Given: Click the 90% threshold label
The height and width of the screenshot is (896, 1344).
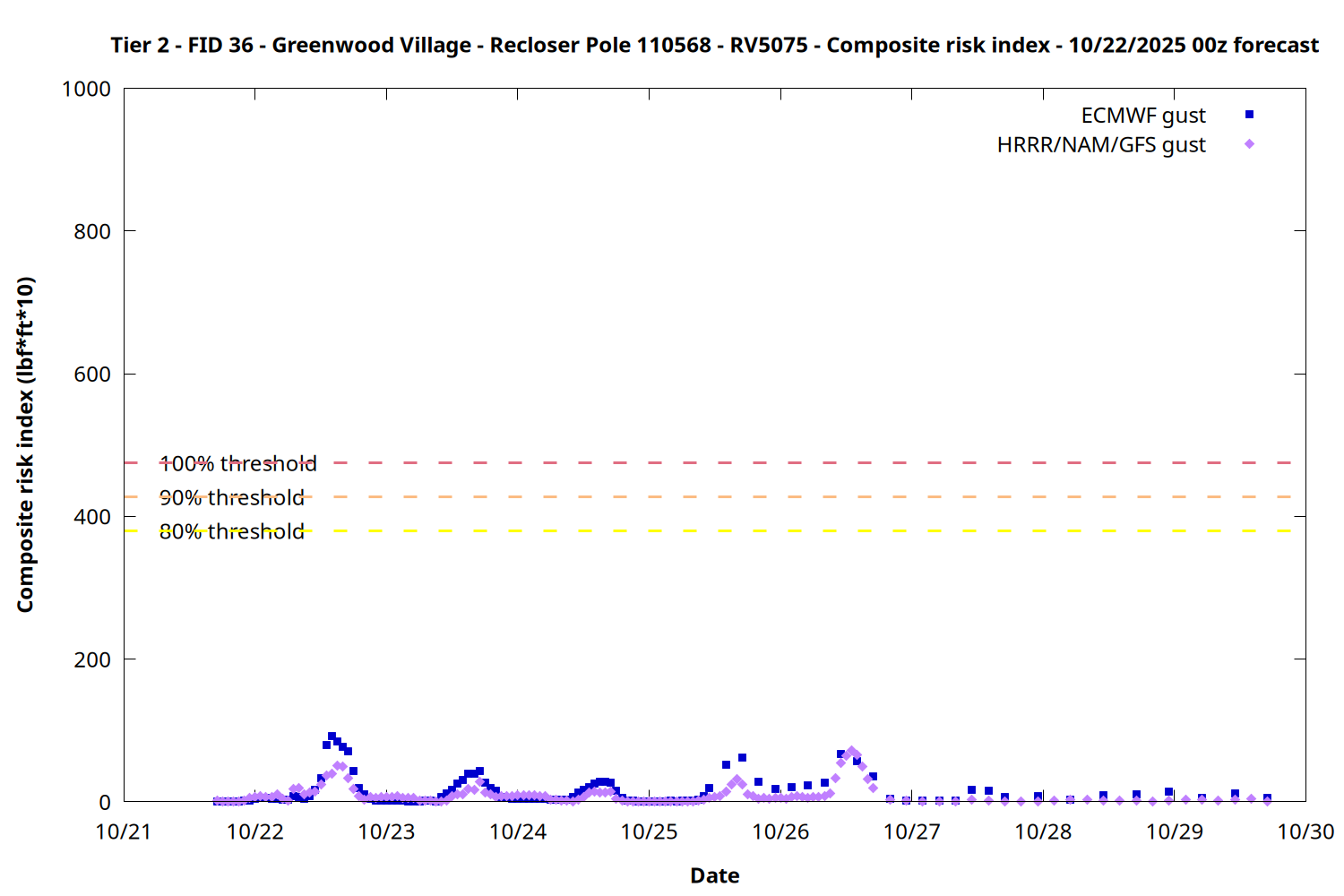Looking at the screenshot, I should click(231, 497).
